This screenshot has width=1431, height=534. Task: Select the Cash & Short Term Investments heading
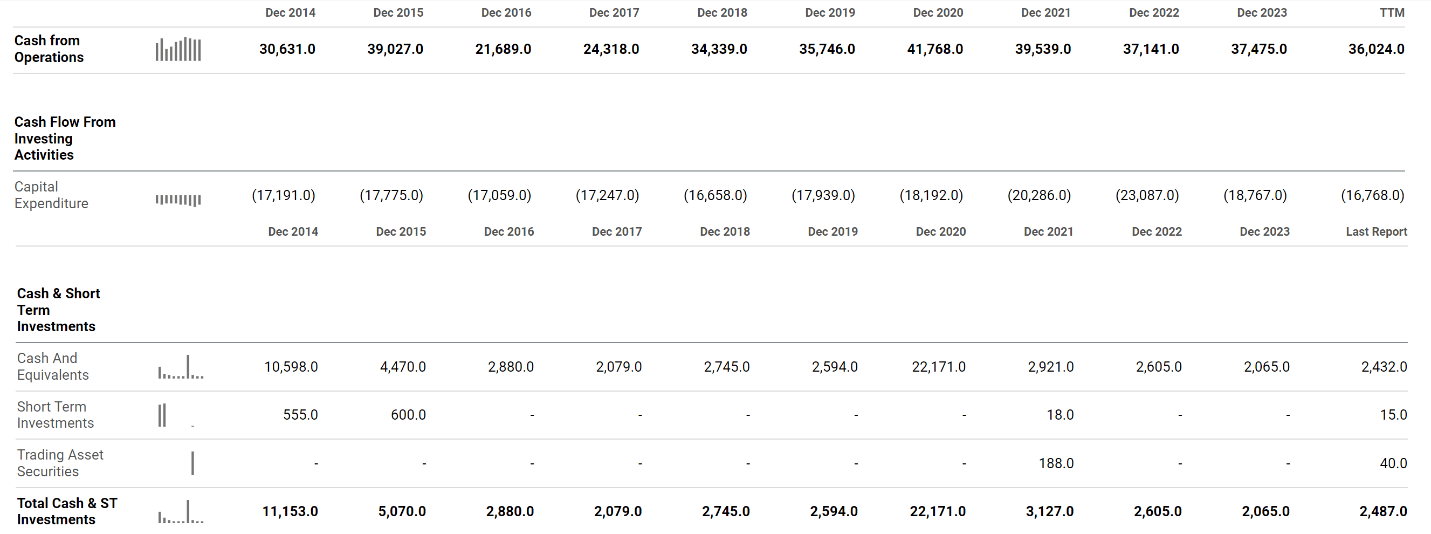tap(59, 310)
